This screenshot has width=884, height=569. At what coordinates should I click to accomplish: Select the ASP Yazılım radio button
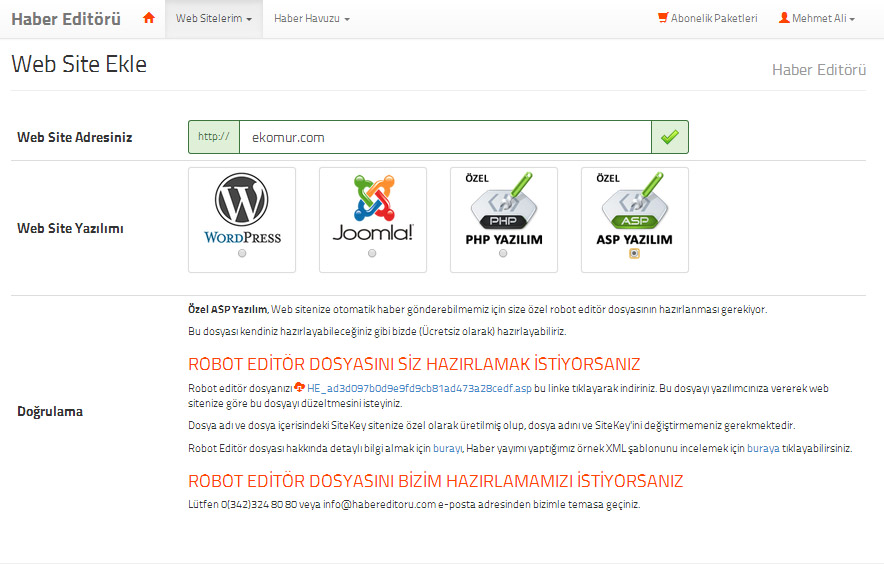pos(634,253)
